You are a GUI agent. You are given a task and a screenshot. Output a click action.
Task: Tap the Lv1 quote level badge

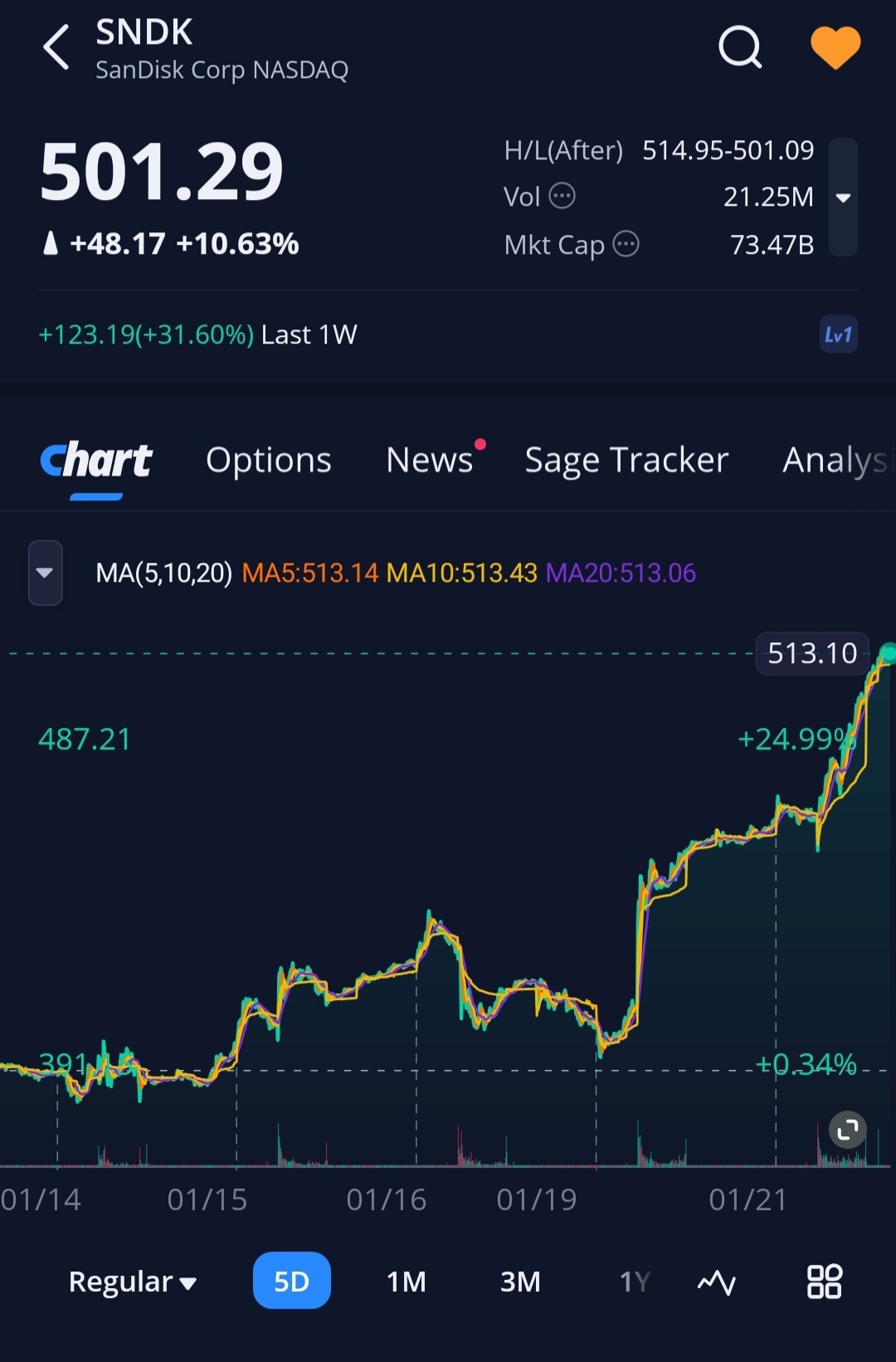pyautogui.click(x=838, y=334)
